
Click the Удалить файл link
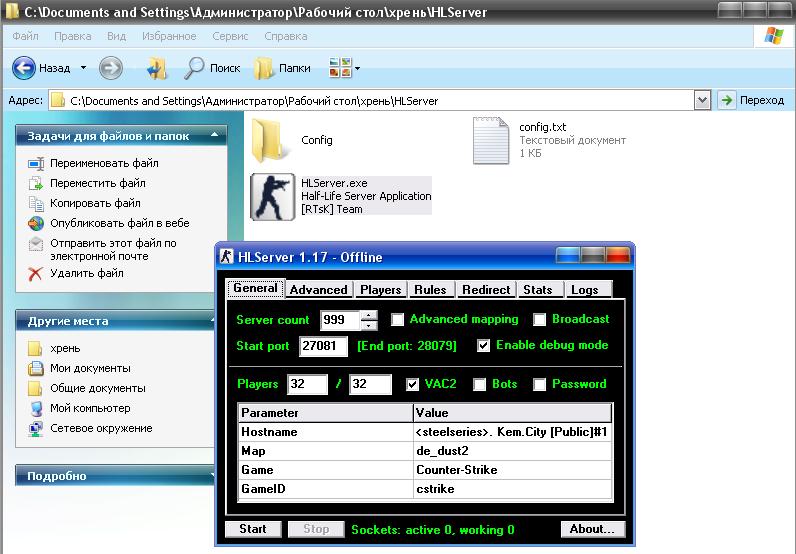click(87, 274)
